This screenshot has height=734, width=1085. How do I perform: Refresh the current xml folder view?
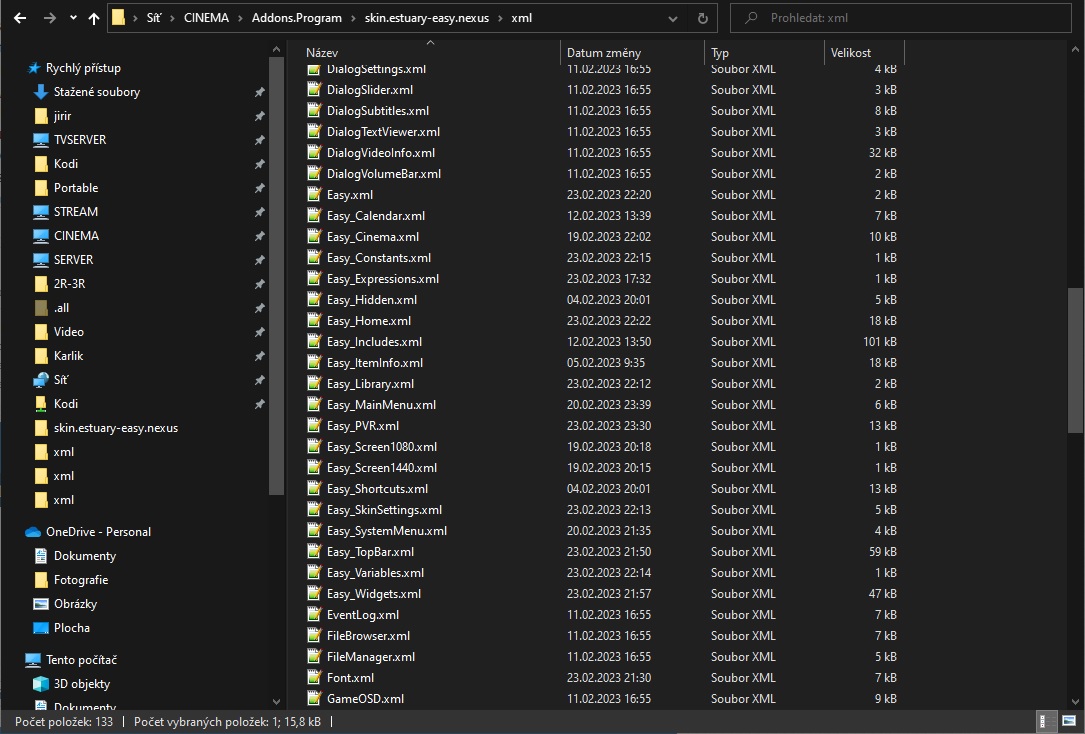tap(703, 18)
